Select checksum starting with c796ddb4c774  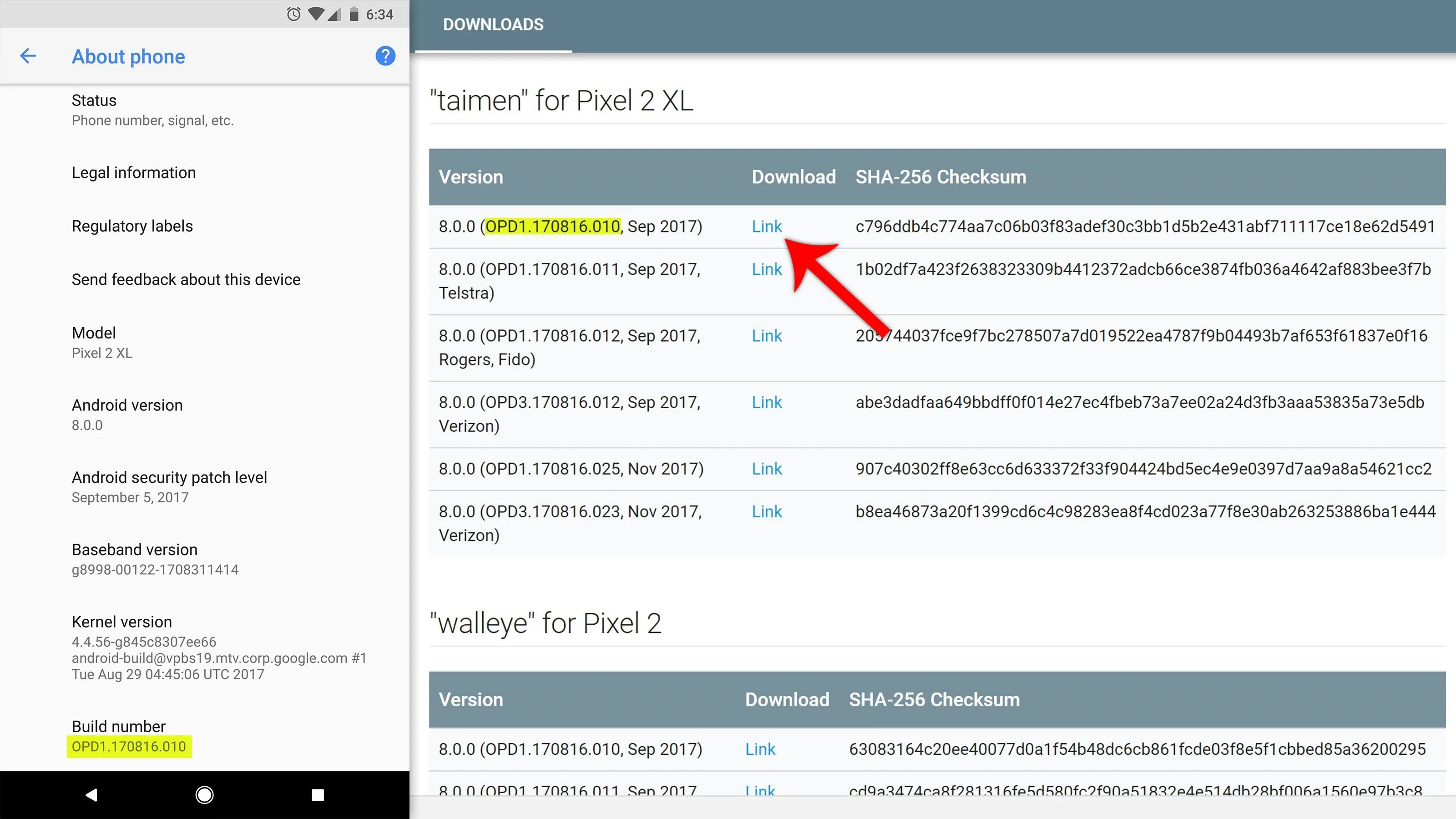pos(1145,226)
